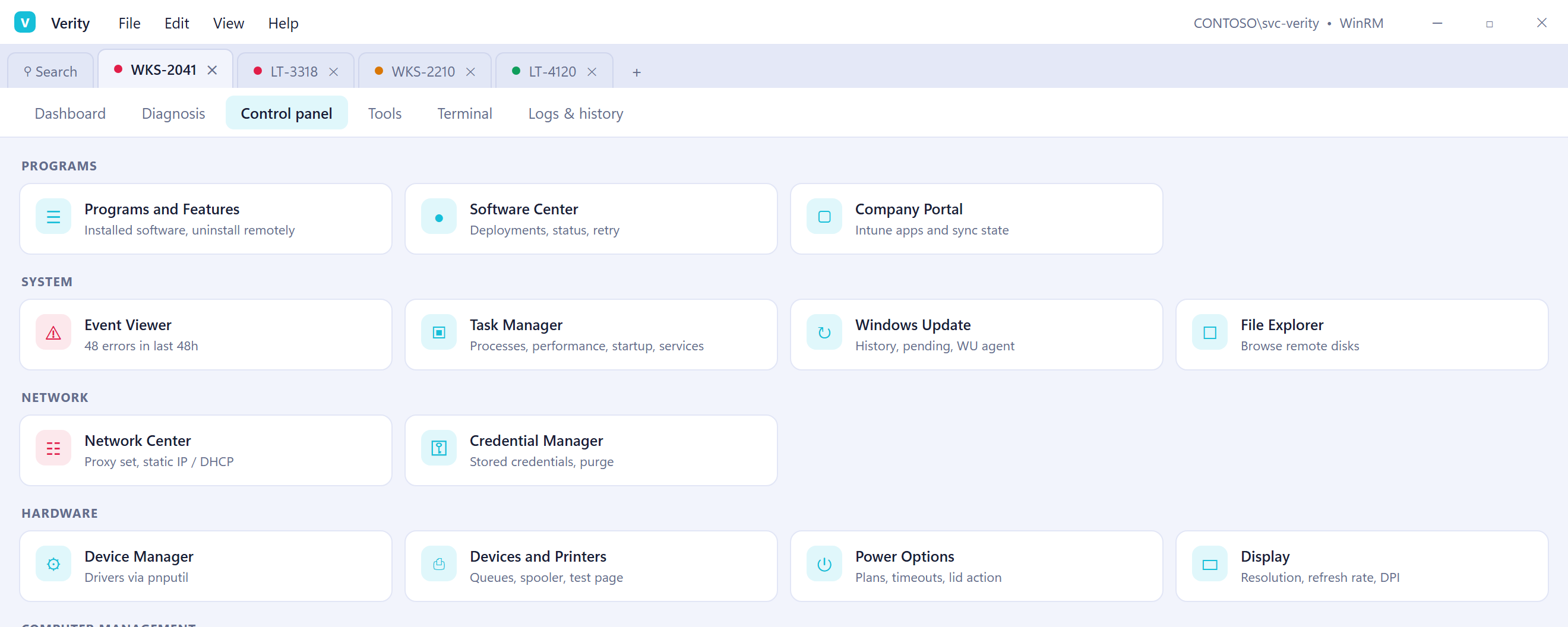Go to the Terminal section
Image resolution: width=1568 pixels, height=627 pixels.
pyautogui.click(x=464, y=113)
